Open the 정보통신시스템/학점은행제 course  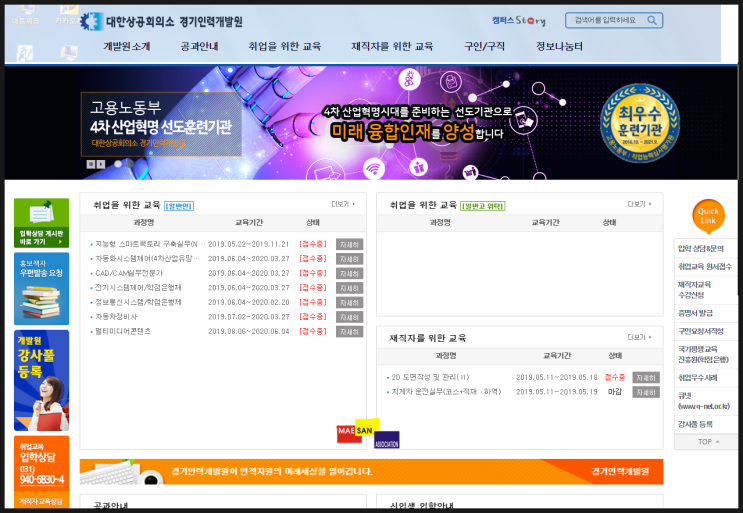[138, 302]
